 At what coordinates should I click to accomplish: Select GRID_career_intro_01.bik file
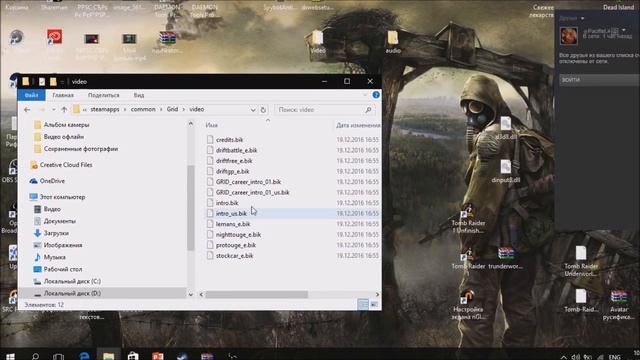[248, 182]
